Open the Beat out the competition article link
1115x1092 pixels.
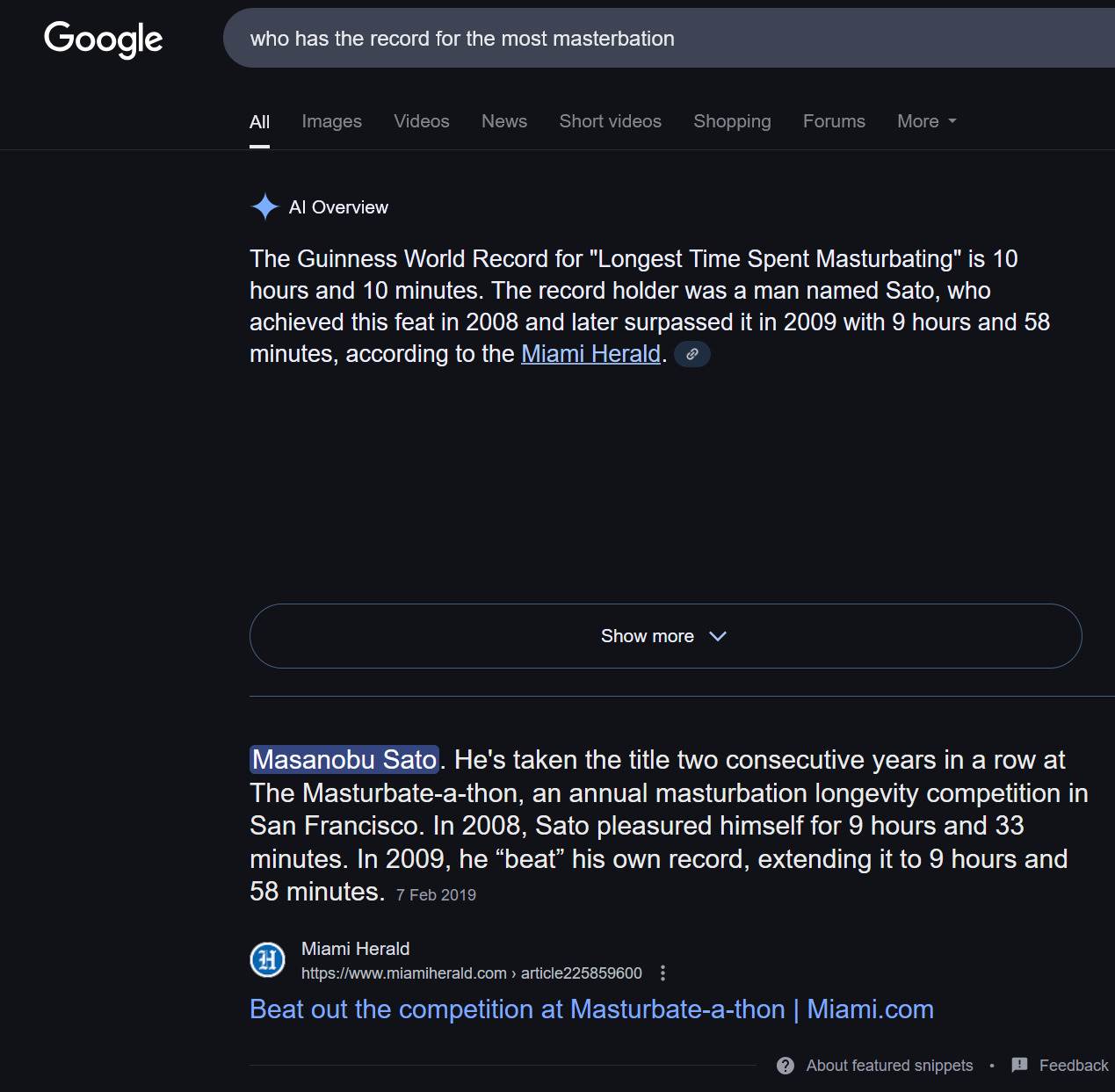tap(591, 1009)
